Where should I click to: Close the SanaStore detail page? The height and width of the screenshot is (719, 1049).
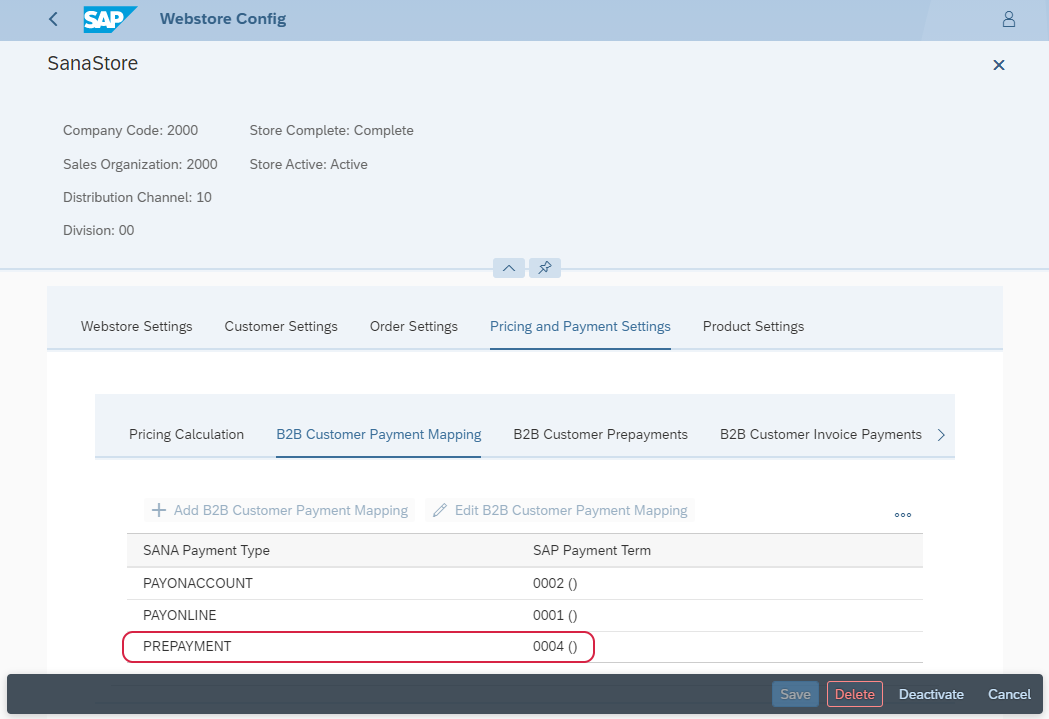(999, 65)
